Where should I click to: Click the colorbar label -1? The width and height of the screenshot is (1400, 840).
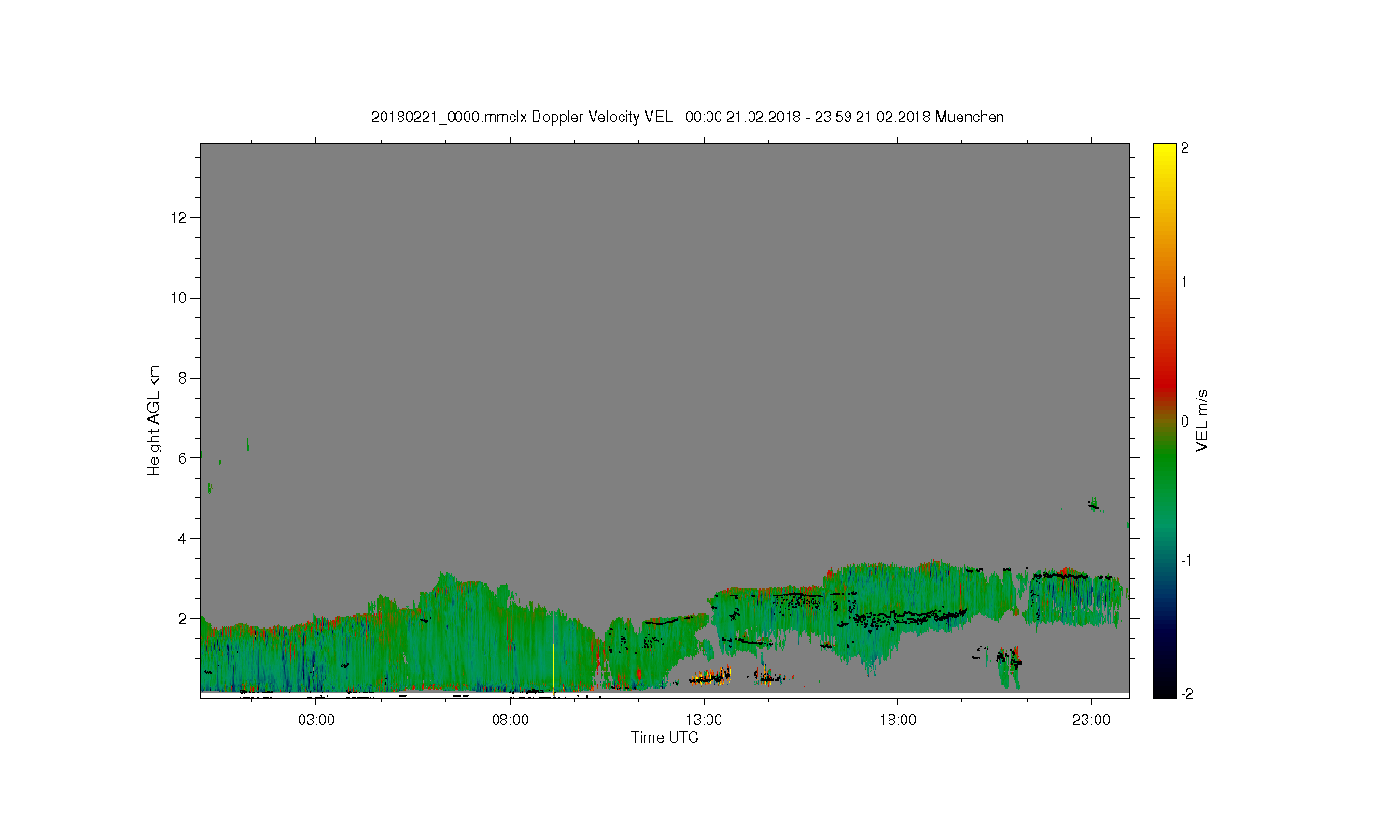click(x=1186, y=560)
